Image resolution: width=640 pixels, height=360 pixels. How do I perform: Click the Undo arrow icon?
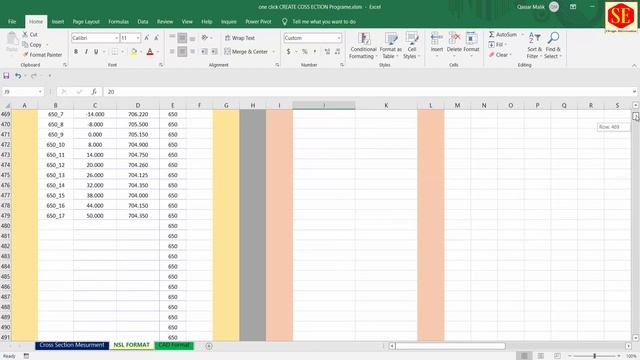pos(18,76)
